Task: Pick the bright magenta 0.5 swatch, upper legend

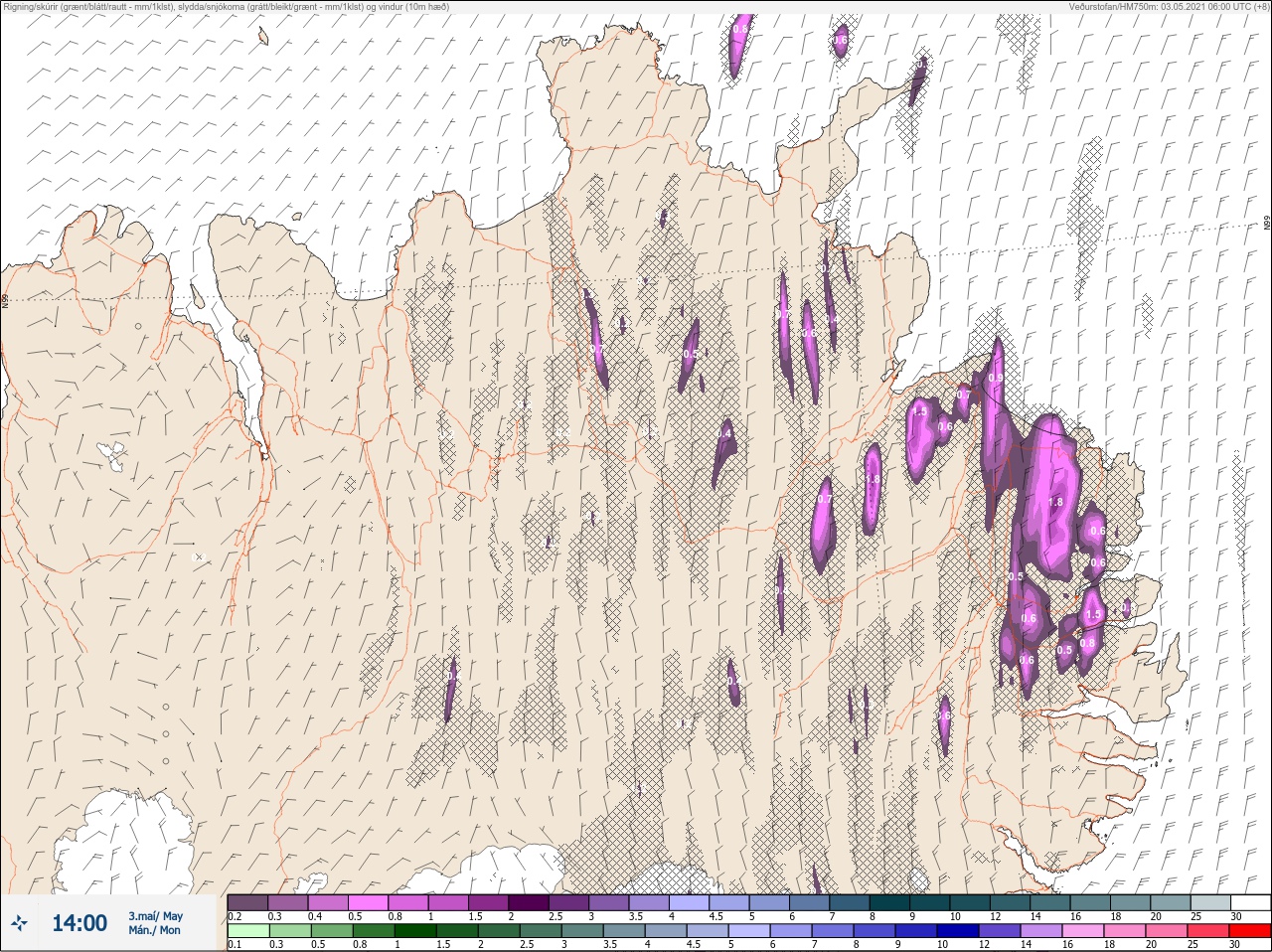Action: click(368, 902)
